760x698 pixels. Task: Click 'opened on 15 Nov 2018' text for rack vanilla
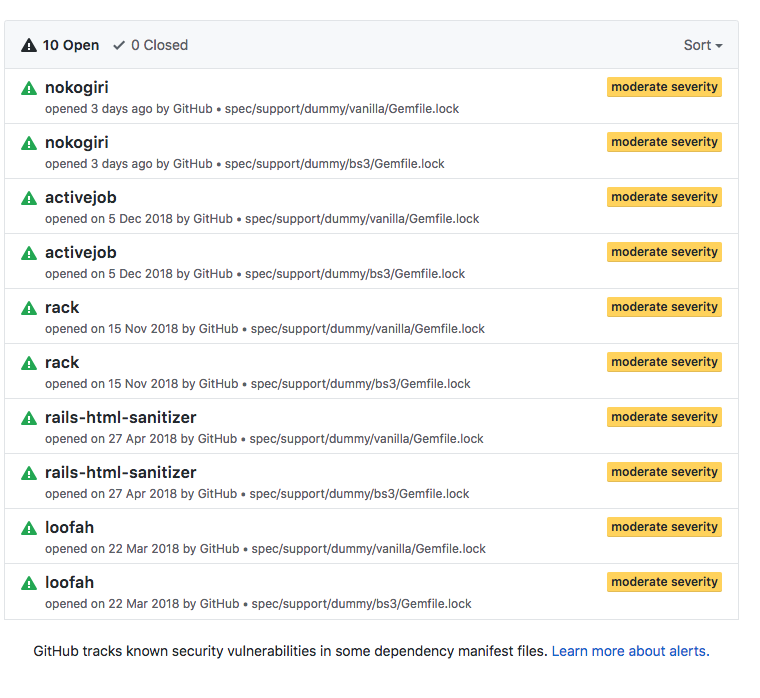tap(112, 329)
